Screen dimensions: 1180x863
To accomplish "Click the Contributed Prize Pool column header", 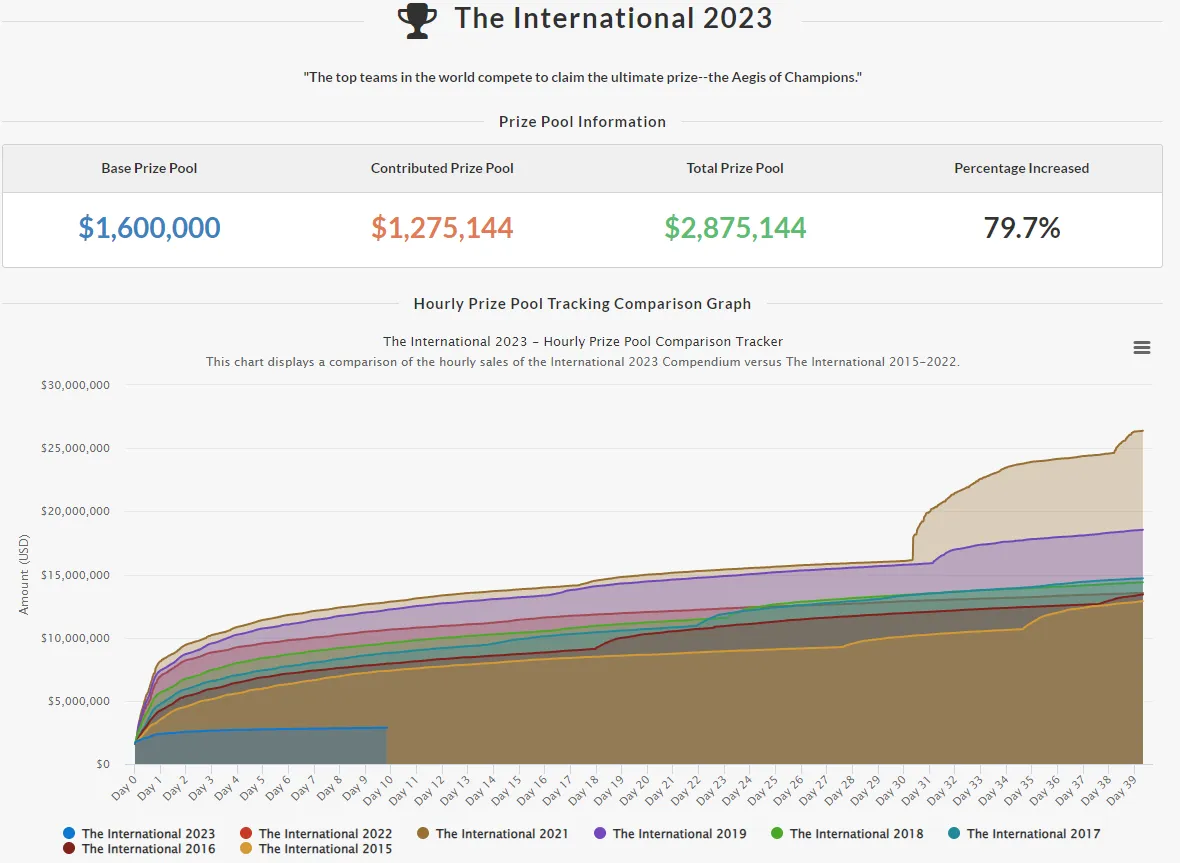I will click(x=442, y=169).
